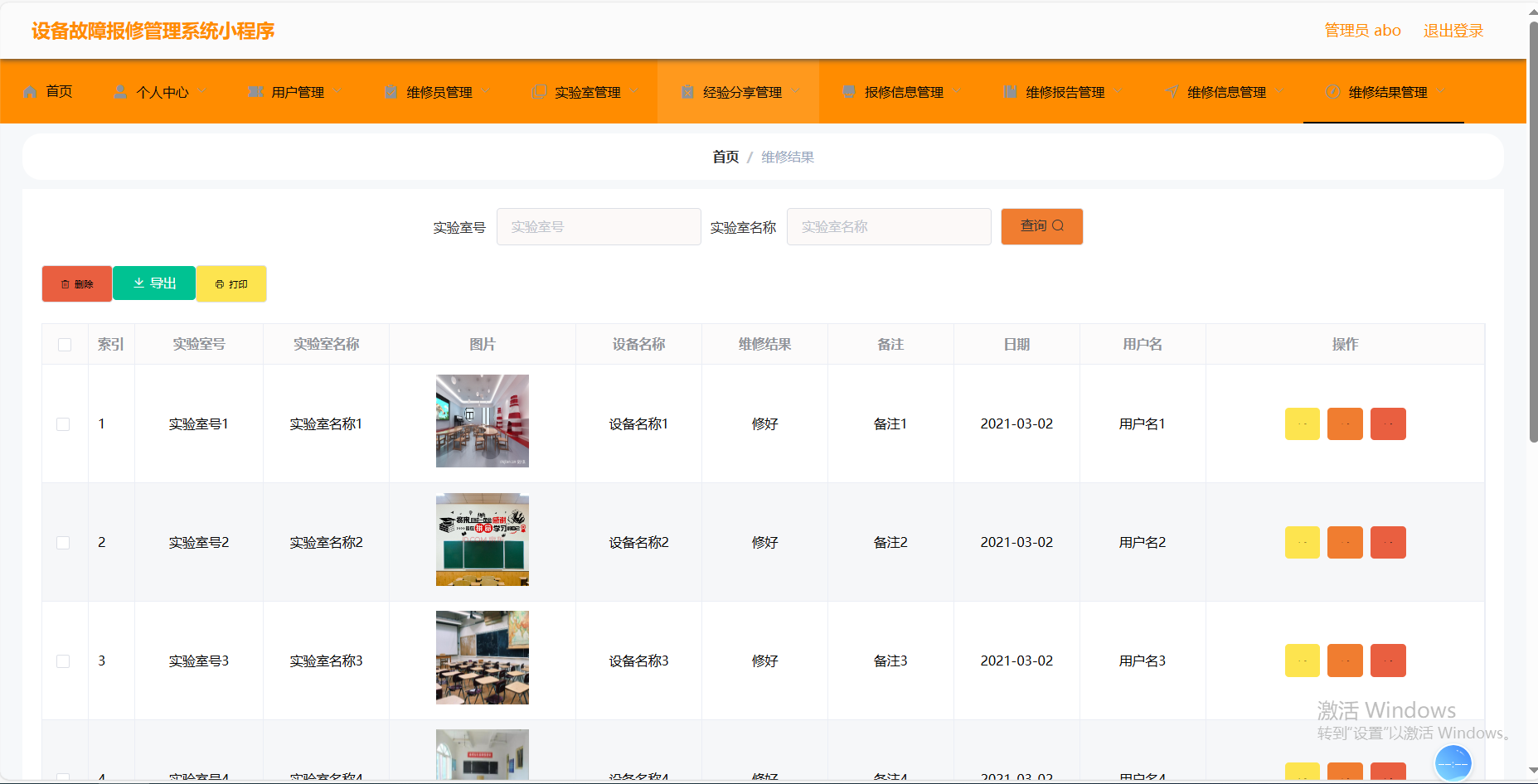Expand the 维修员管理 dropdown arrow
The image size is (1538, 784).
click(486, 91)
